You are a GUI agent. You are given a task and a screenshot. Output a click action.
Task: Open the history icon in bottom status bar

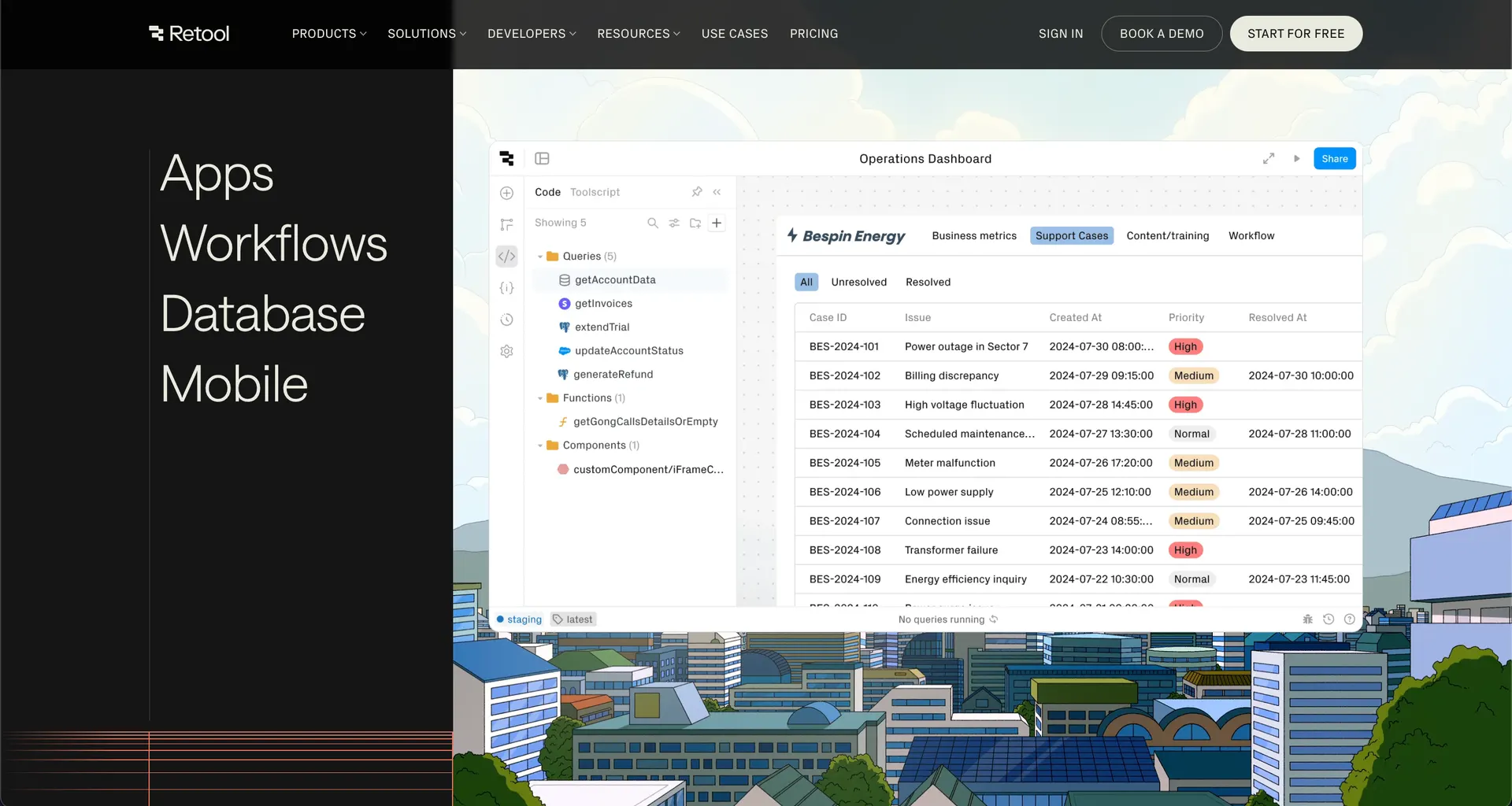(1329, 619)
